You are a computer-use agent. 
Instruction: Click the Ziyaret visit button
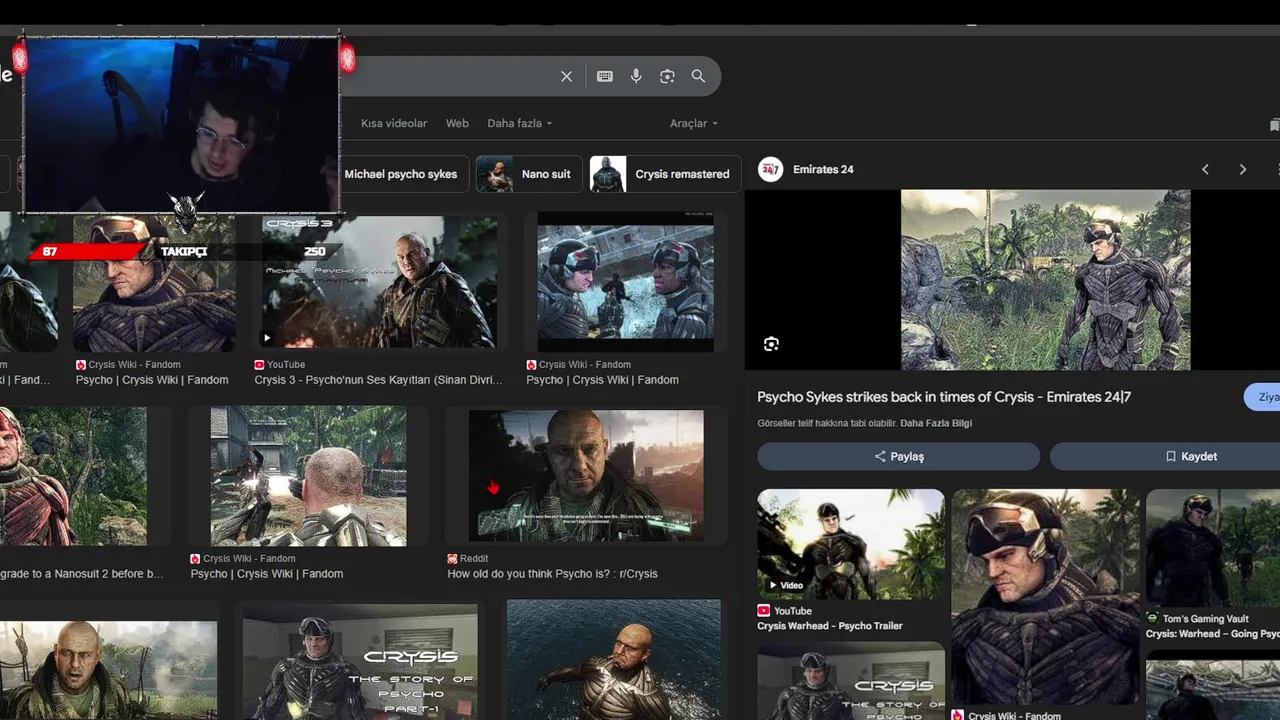(x=1263, y=397)
